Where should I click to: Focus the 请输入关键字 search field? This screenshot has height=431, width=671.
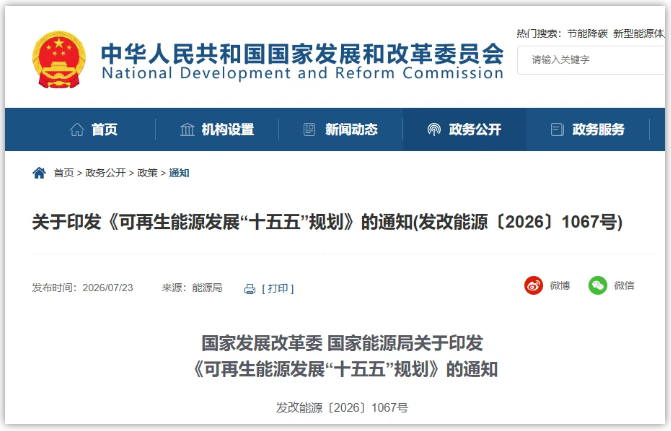point(592,60)
